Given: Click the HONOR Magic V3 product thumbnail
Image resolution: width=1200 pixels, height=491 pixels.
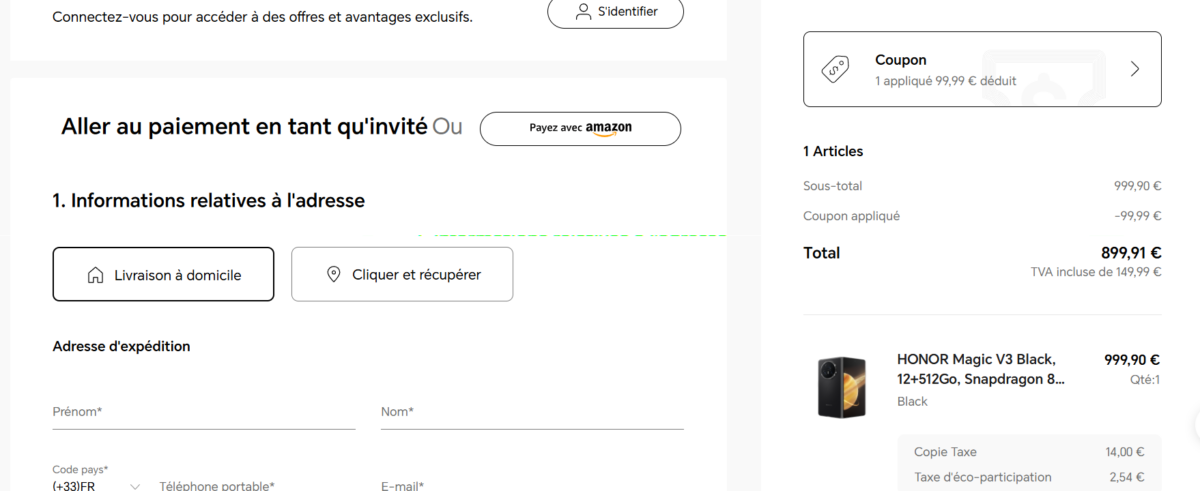Looking at the screenshot, I should click(x=842, y=386).
